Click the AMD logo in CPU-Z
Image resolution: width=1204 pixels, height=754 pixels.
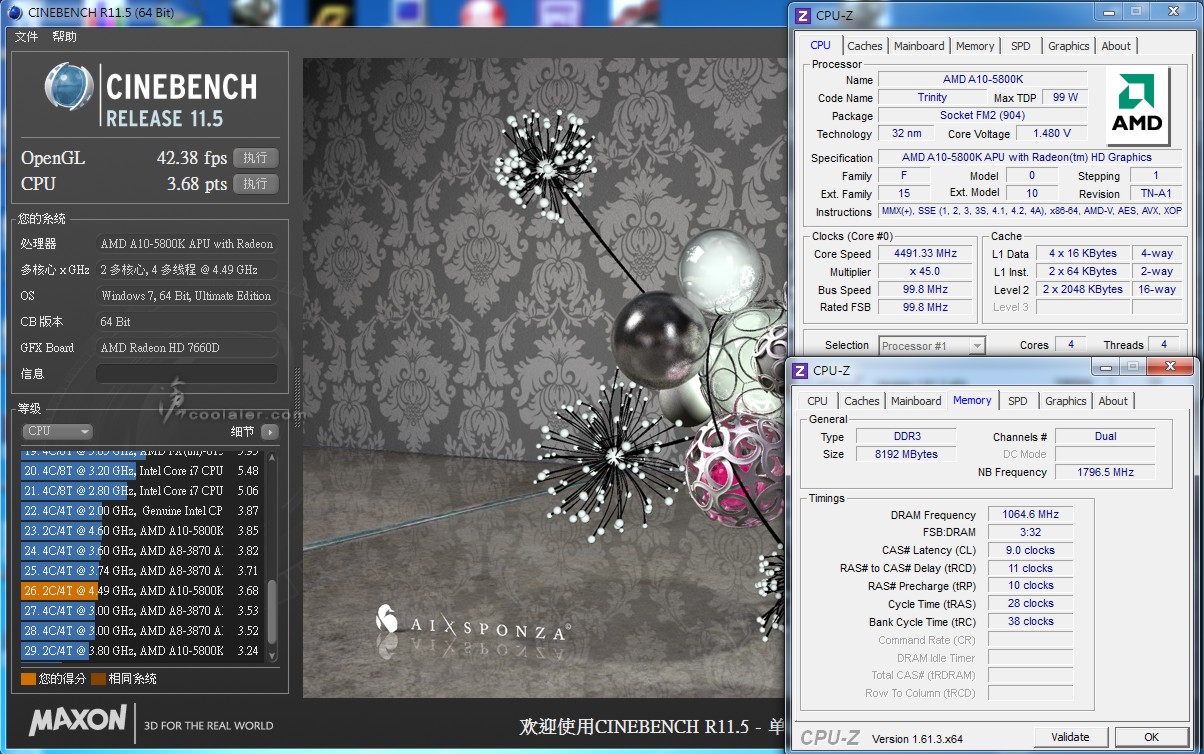tap(1138, 108)
